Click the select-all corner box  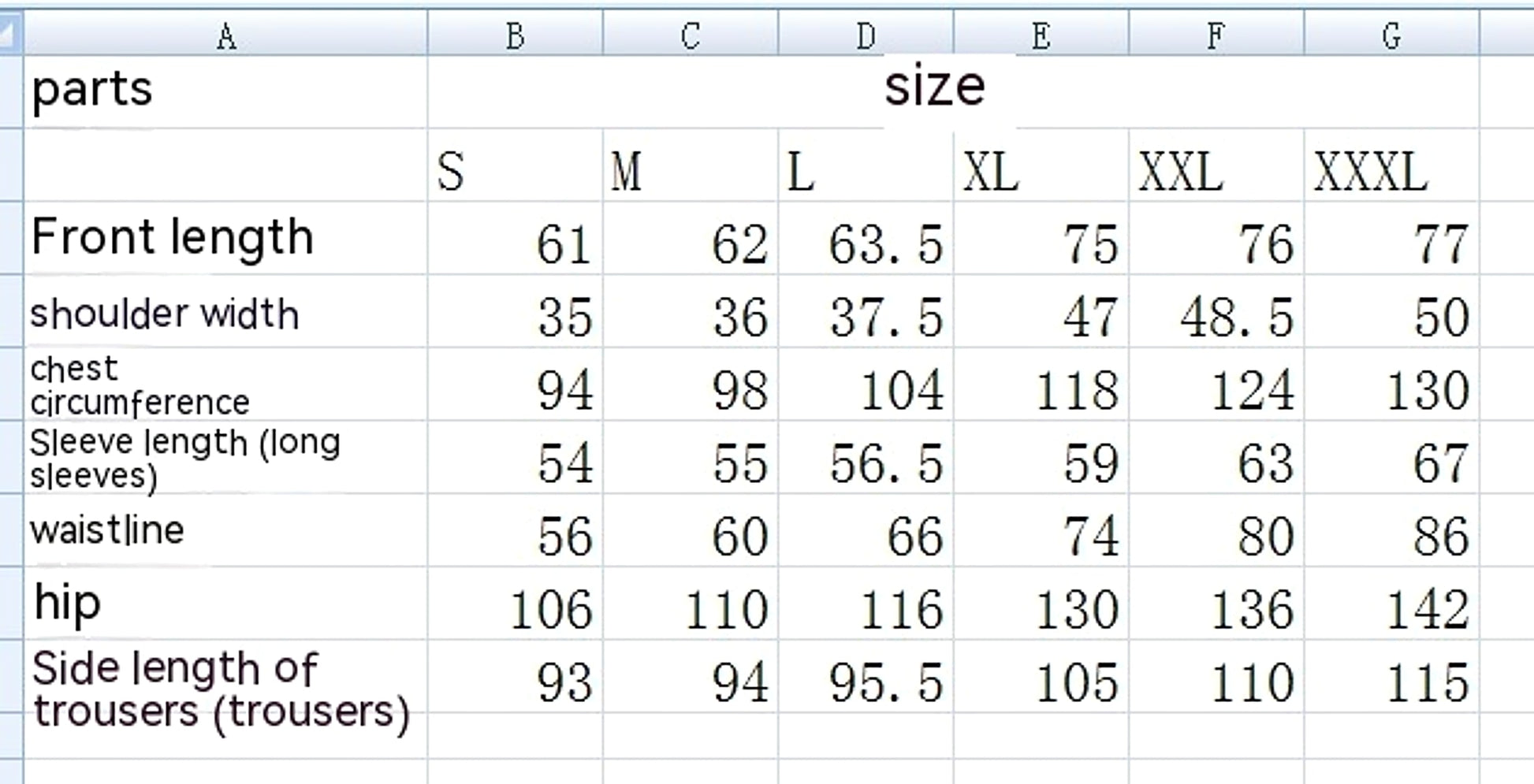click(x=11, y=33)
